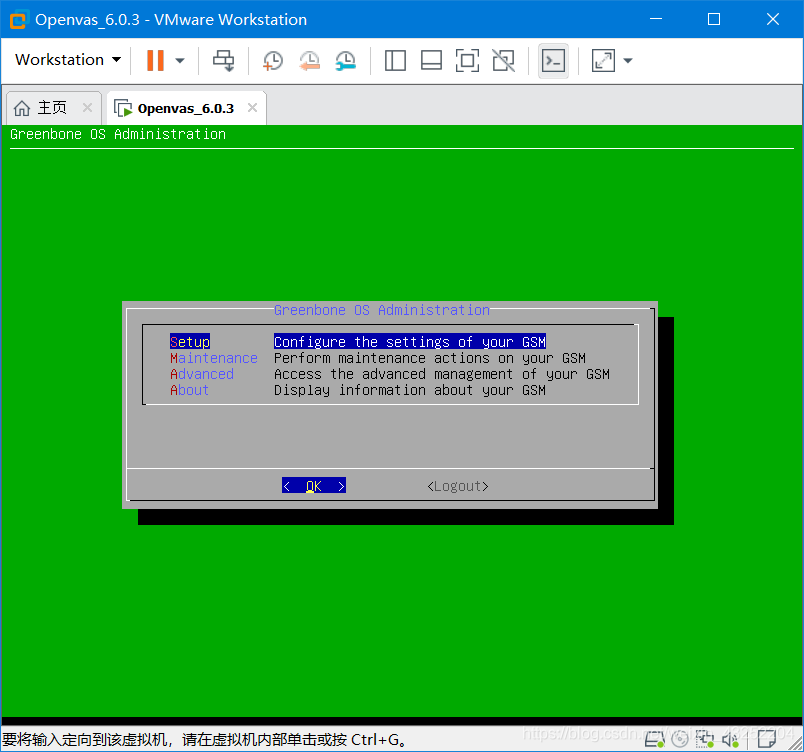Viewport: 804px width, 752px height.
Task: Open the Workstation menu
Action: click(x=68, y=60)
